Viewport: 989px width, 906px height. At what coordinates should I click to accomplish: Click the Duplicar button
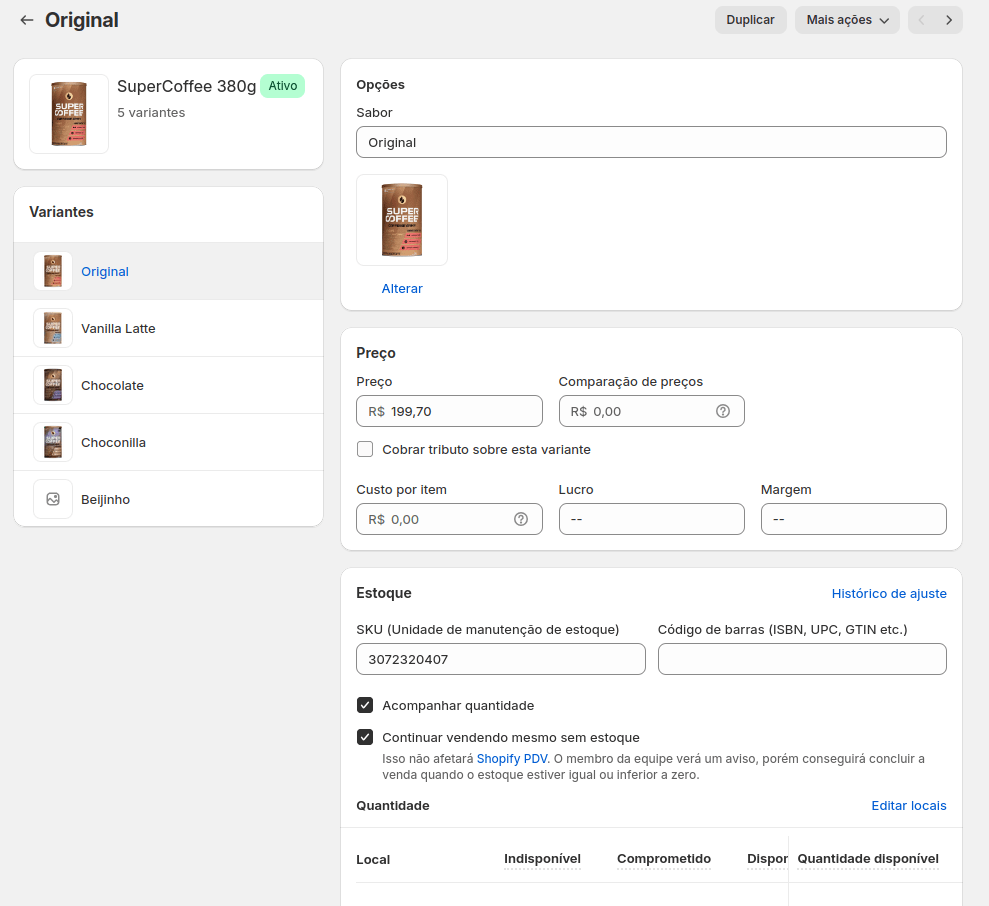751,20
